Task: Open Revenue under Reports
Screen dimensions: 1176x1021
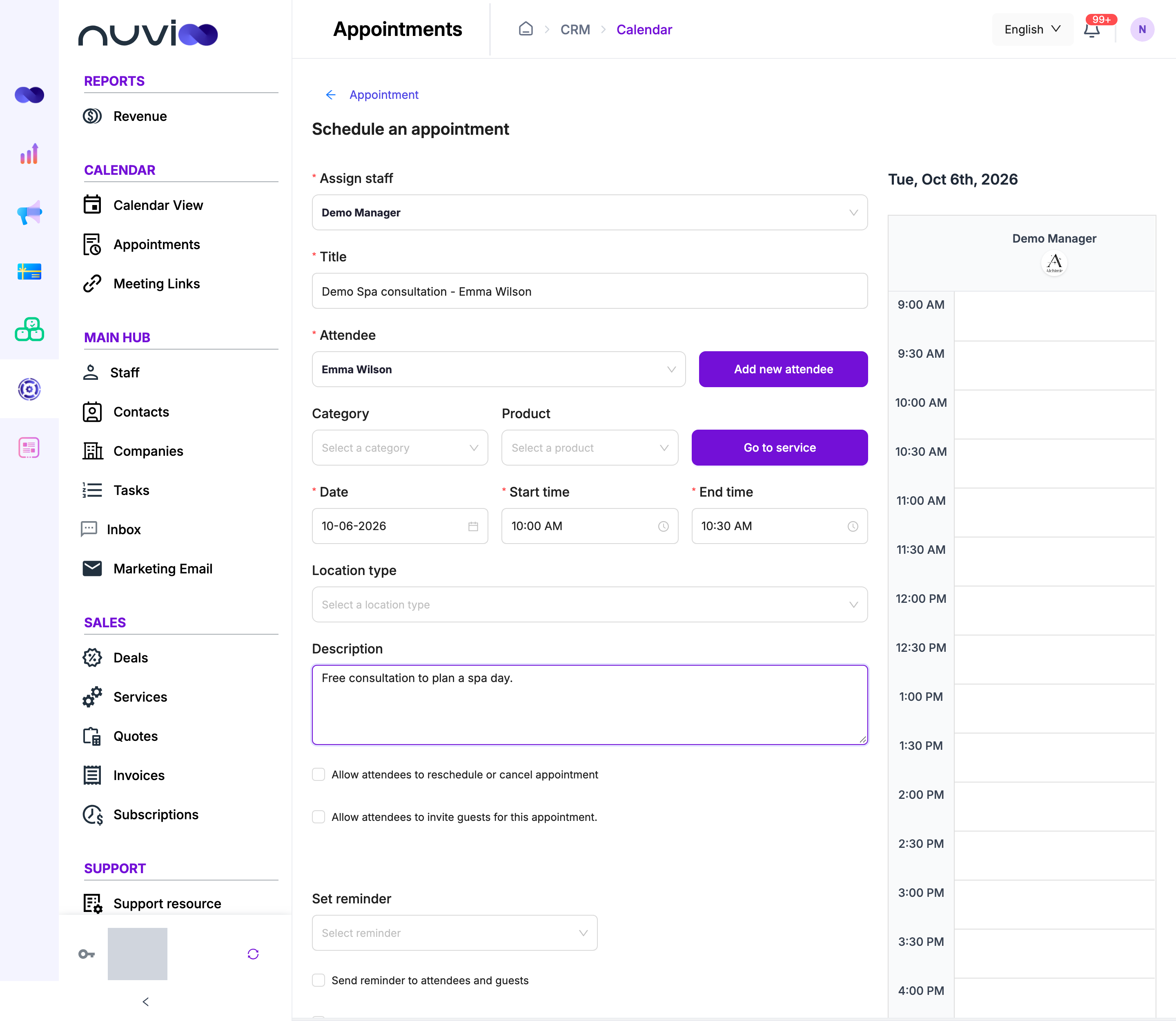Action: pyautogui.click(x=140, y=116)
